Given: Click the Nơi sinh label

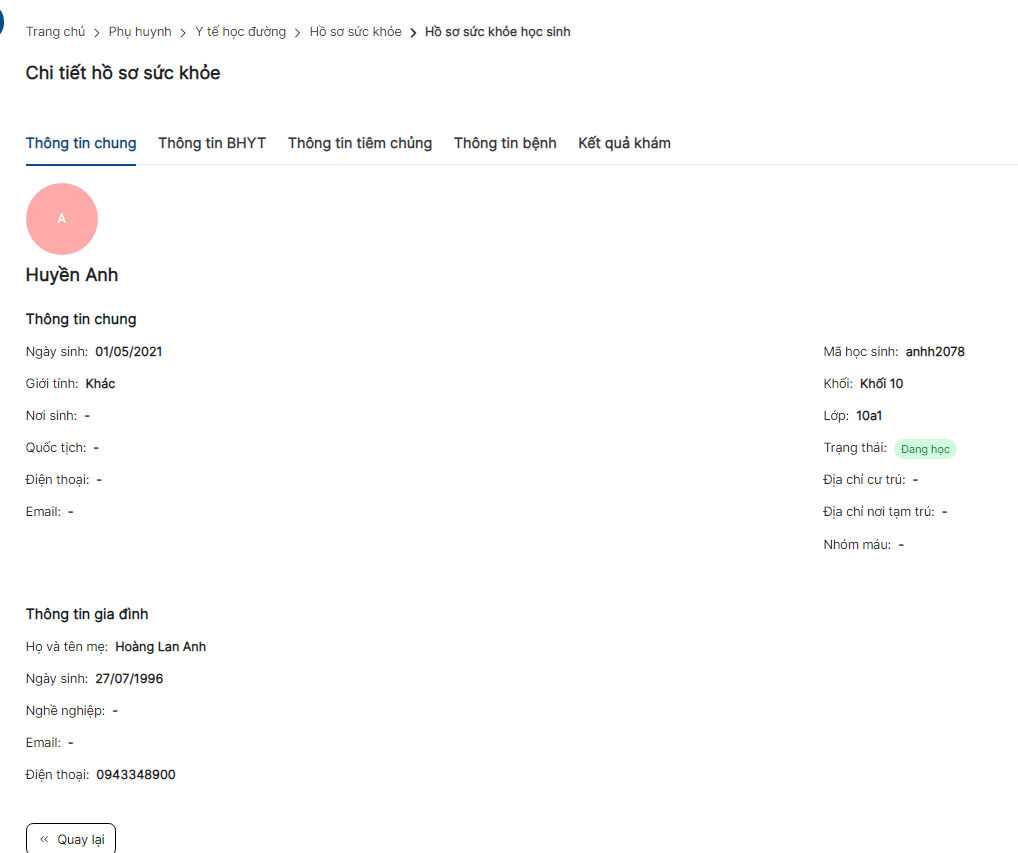Looking at the screenshot, I should (x=51, y=415).
